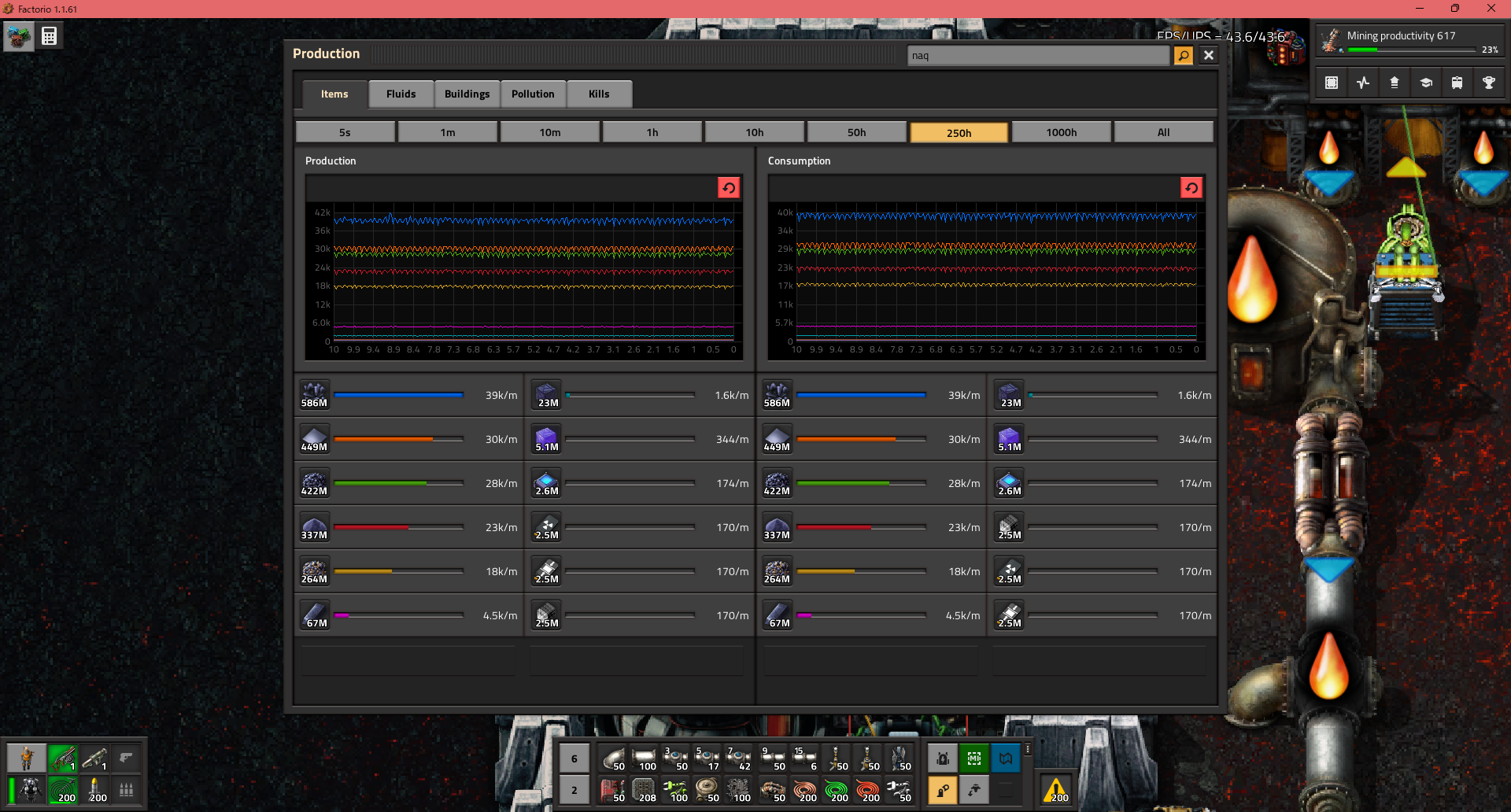Select the 10h time range
1511x812 pixels.
(755, 132)
